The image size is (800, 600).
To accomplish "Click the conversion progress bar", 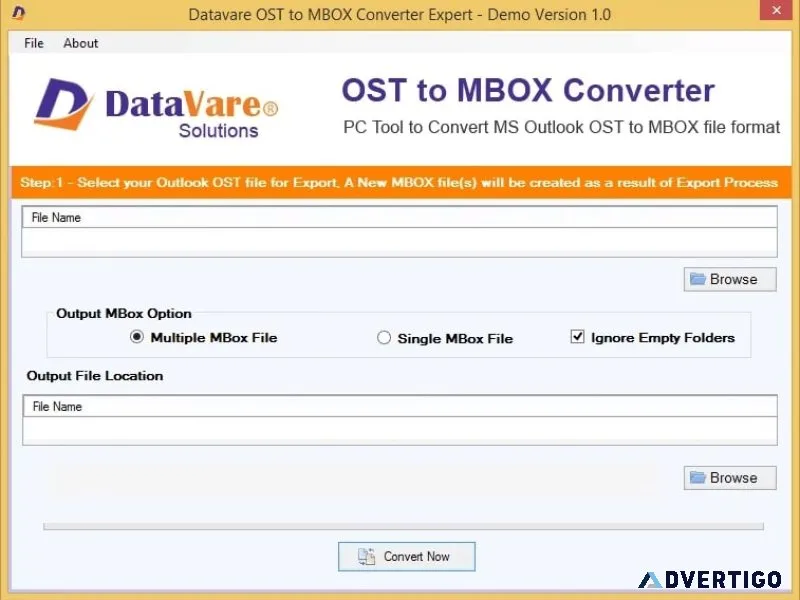I will (403, 526).
